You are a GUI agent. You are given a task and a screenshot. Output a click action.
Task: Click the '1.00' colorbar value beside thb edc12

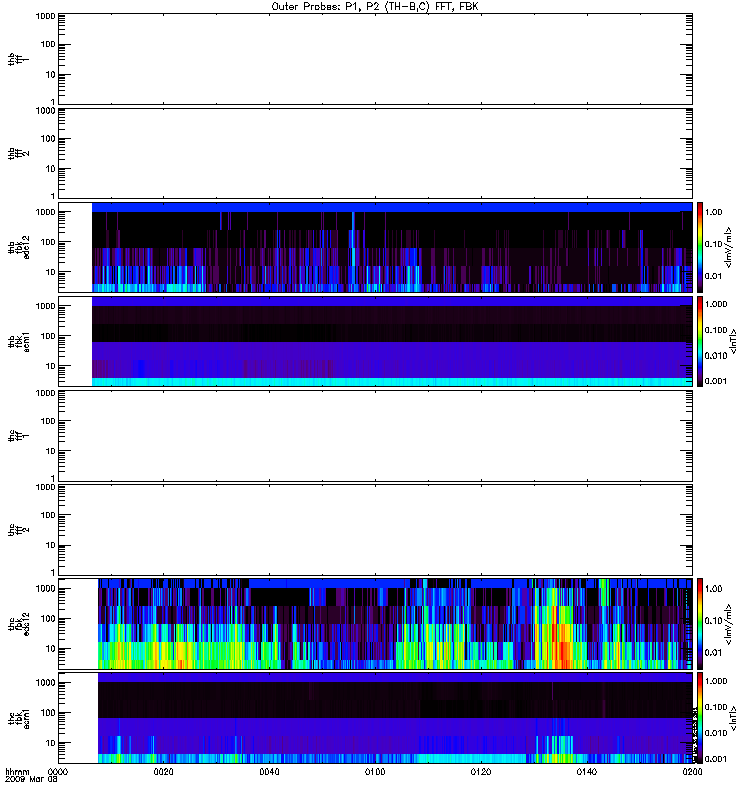tap(714, 212)
